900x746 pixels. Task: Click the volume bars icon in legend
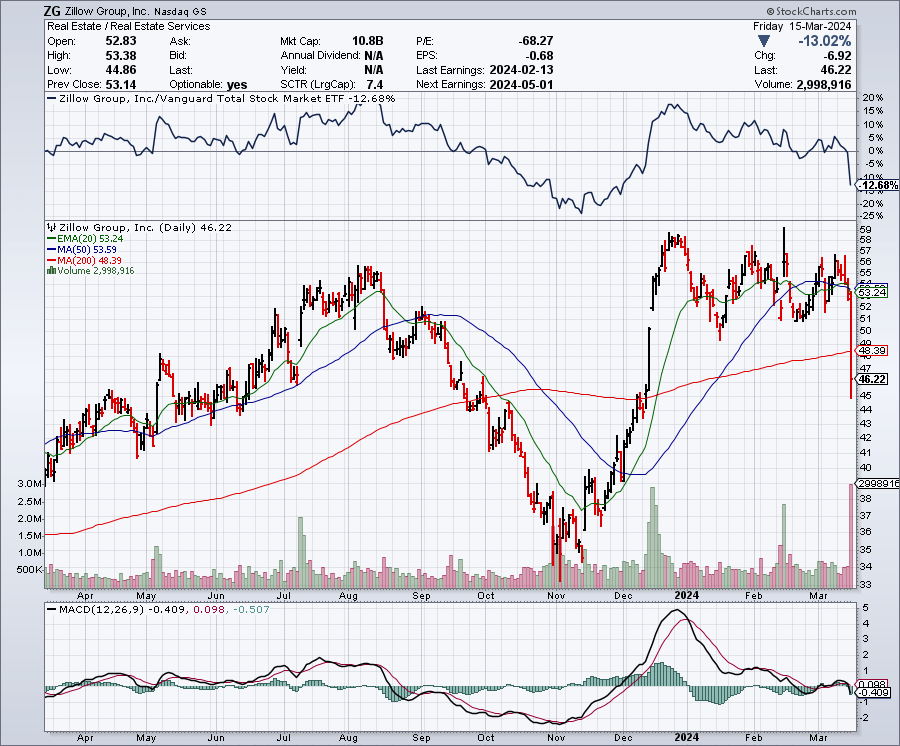[x=52, y=271]
